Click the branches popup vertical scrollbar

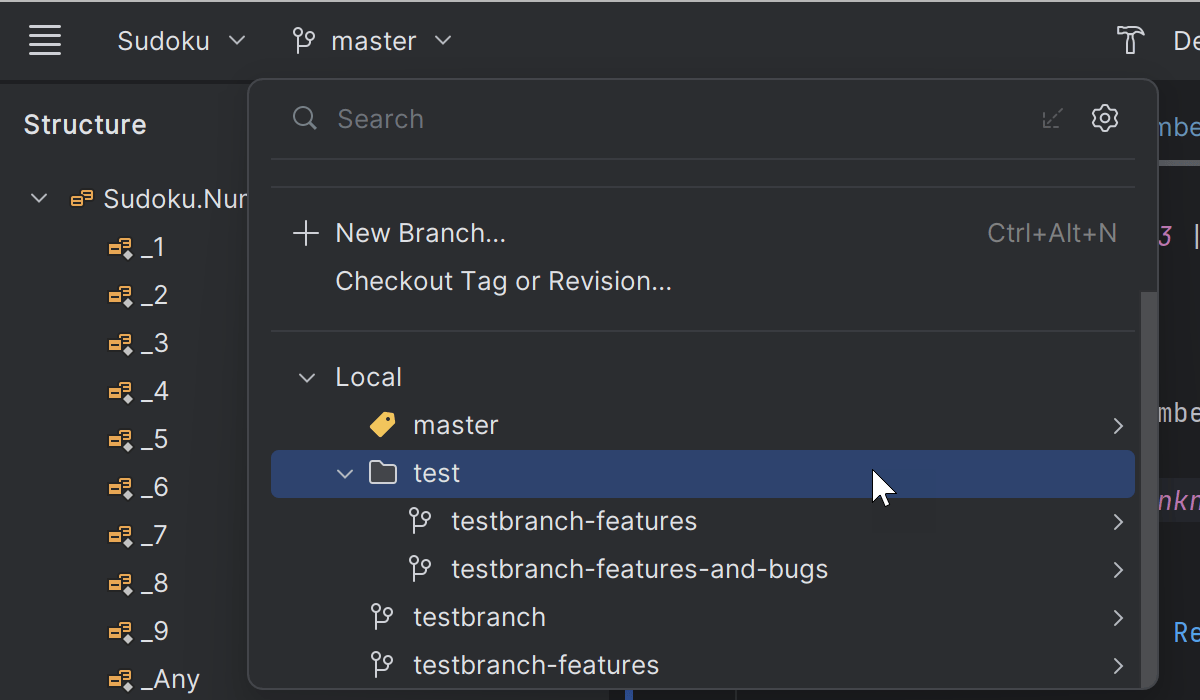pos(1148,480)
